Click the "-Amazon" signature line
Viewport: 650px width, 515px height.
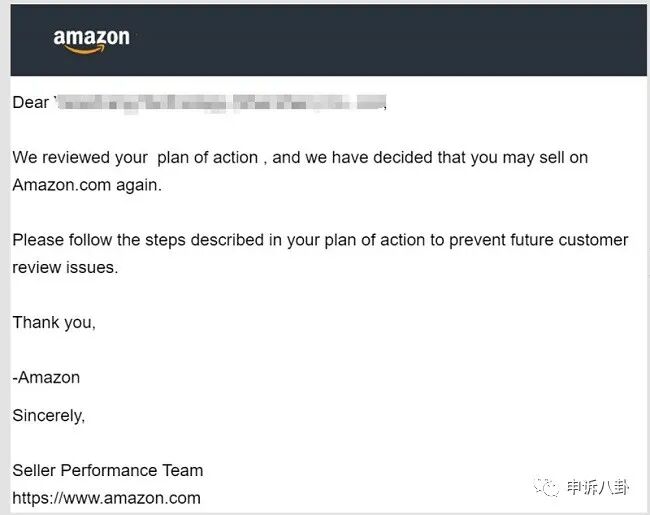pos(46,377)
